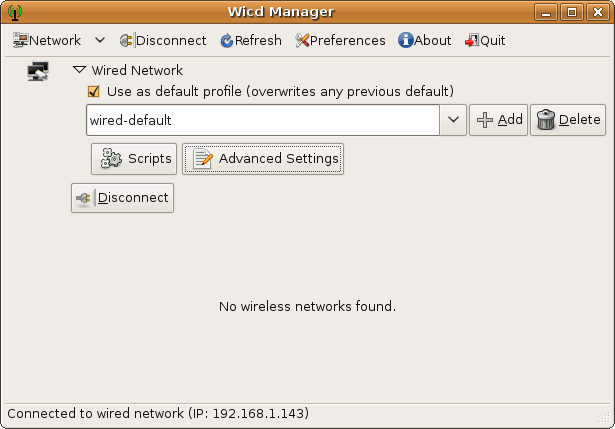Open the wired profile dropdown list
The image size is (615, 429).
pyautogui.click(x=452, y=120)
